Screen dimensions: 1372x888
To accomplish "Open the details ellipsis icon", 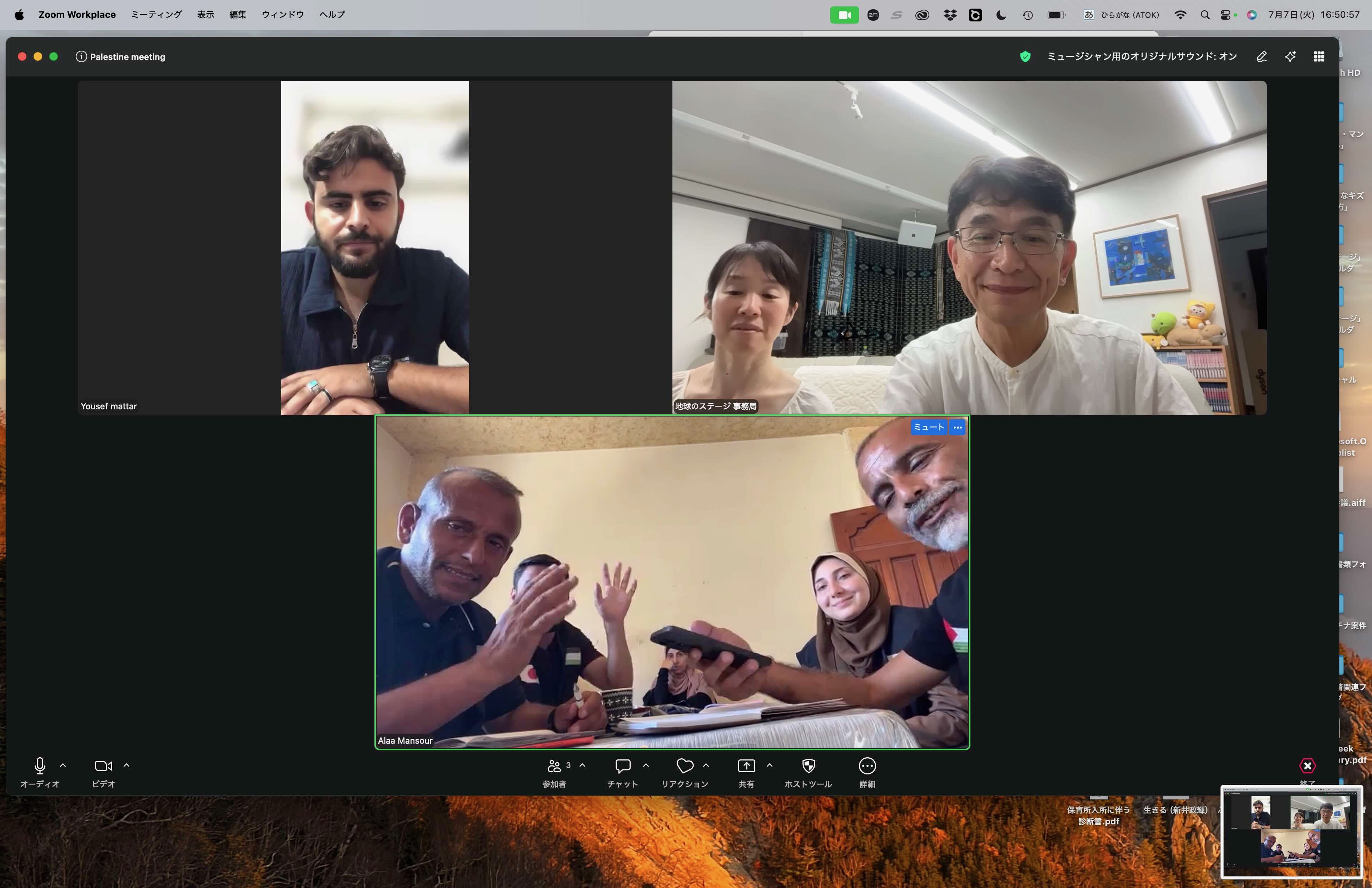I will (x=867, y=766).
